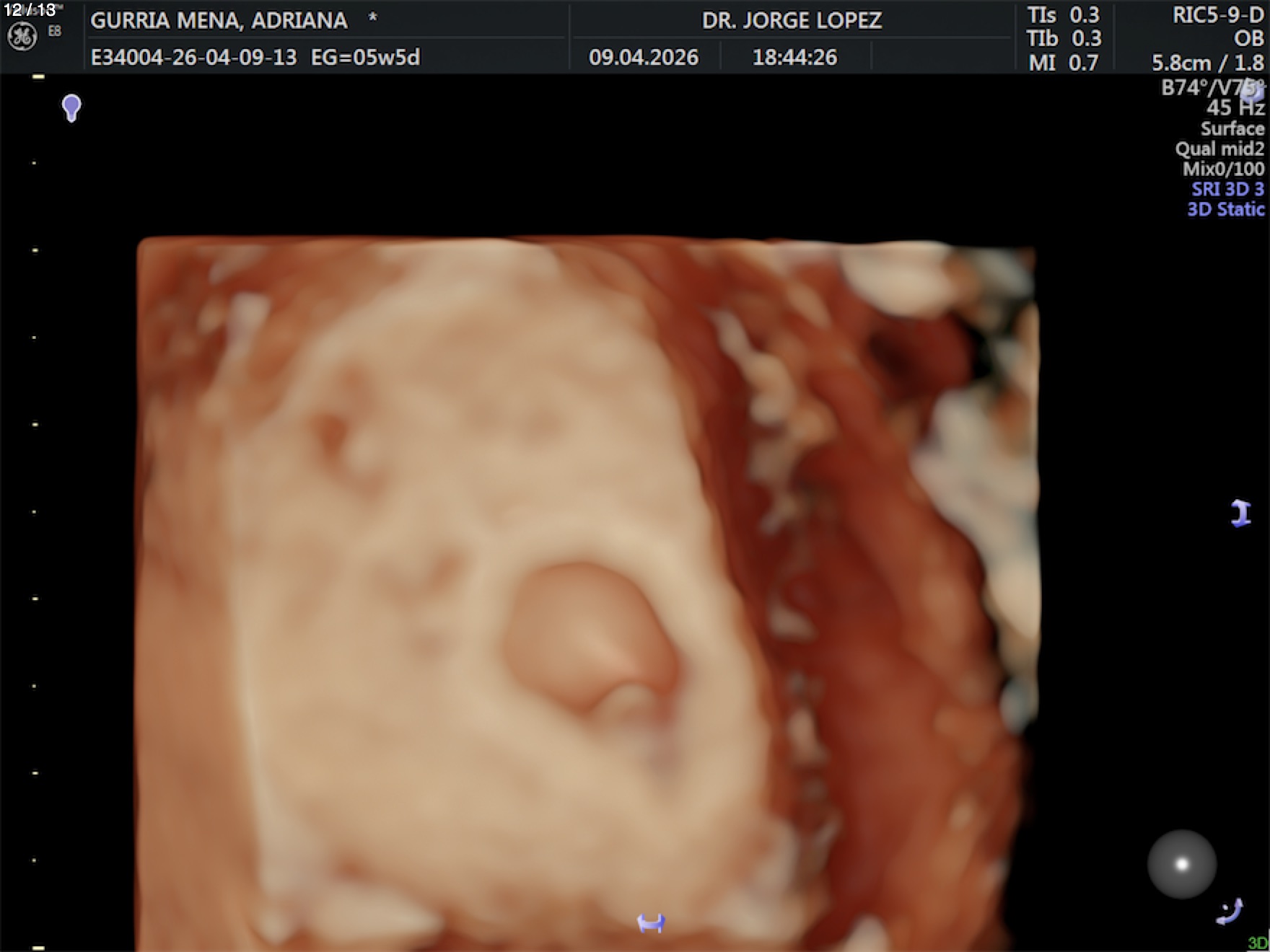Click the GE logo in the header
Viewport: 1270px width, 952px height.
(x=22, y=37)
